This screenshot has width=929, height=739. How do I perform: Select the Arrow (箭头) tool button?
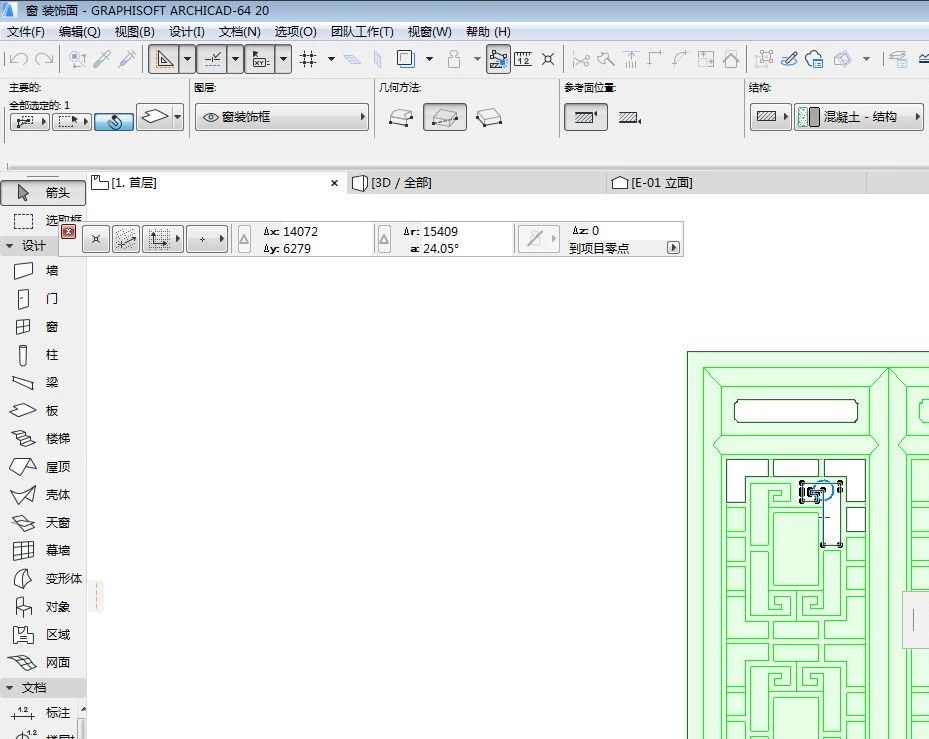(x=43, y=193)
